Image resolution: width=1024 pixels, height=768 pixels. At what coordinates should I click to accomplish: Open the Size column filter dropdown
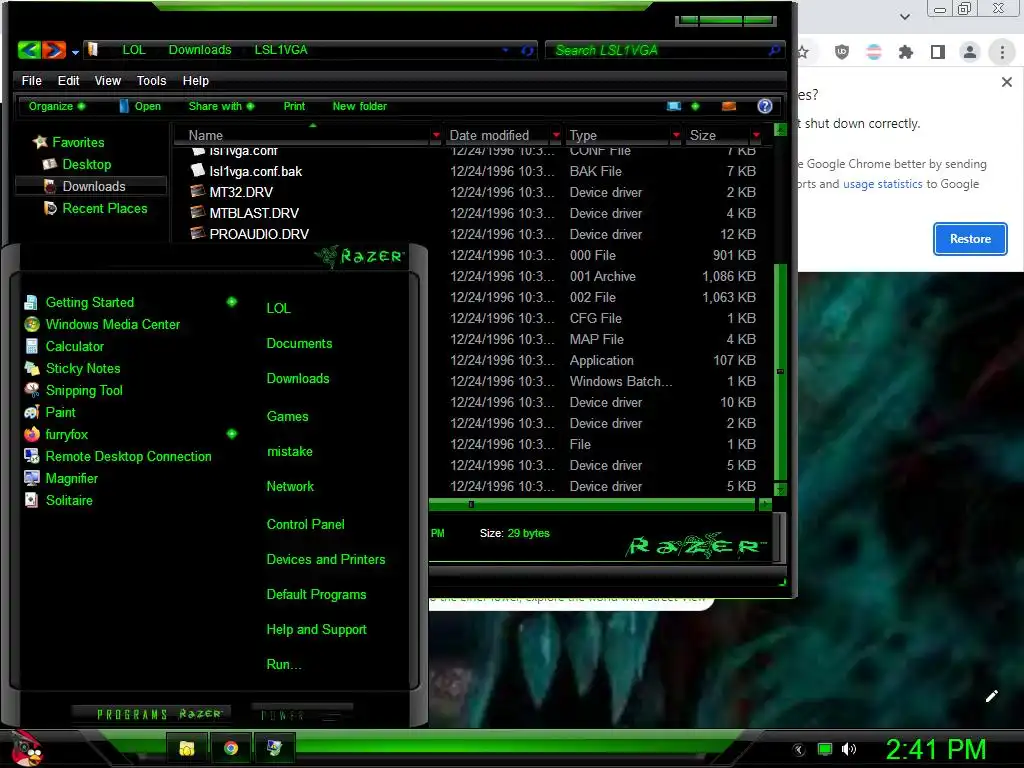click(756, 135)
